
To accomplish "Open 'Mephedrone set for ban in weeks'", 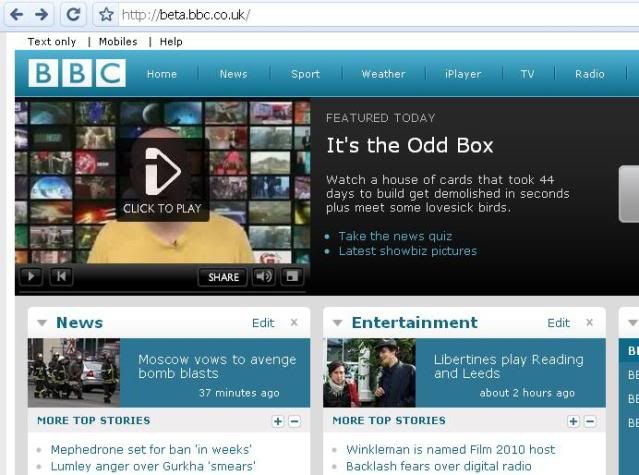I will 151,450.
